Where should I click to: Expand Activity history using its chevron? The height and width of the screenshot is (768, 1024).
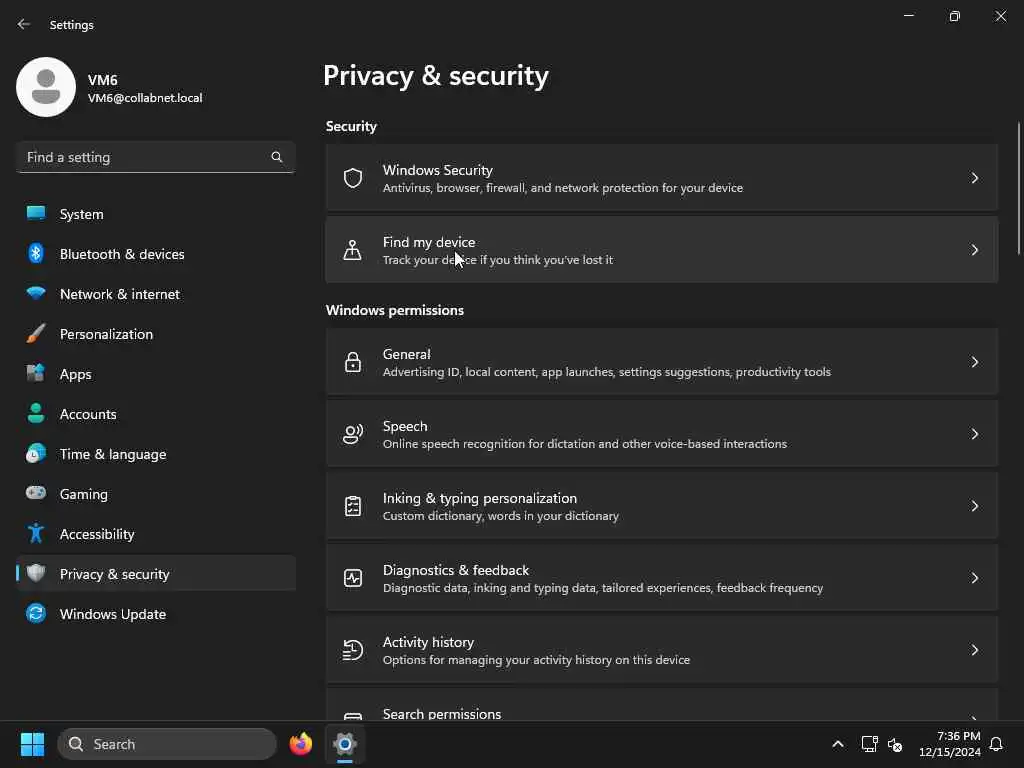point(975,650)
